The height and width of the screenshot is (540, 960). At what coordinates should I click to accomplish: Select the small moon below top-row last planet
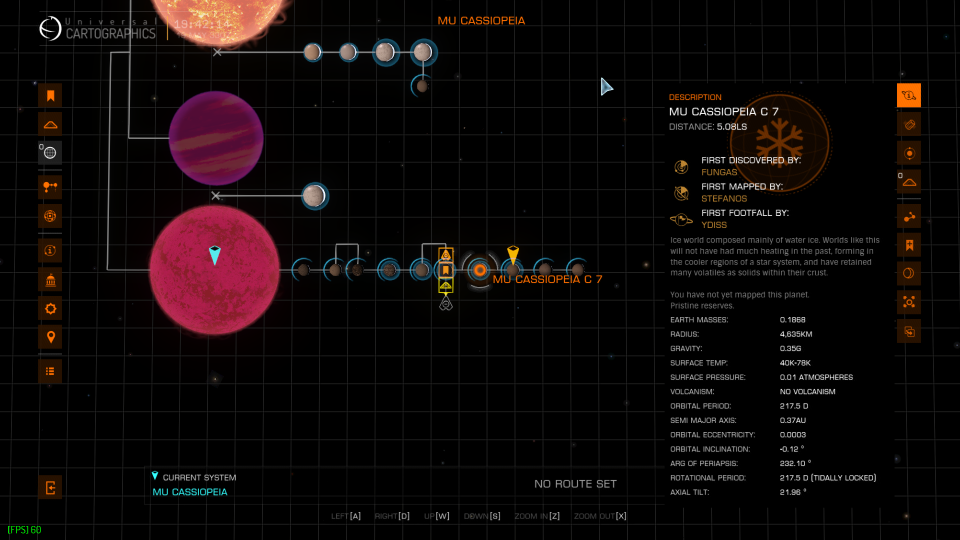(422, 86)
